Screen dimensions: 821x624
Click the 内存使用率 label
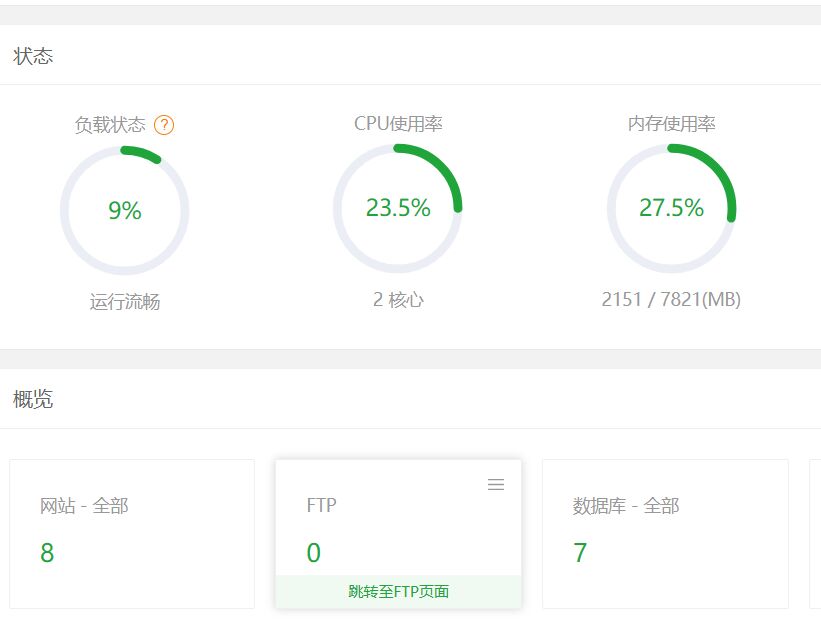672,124
